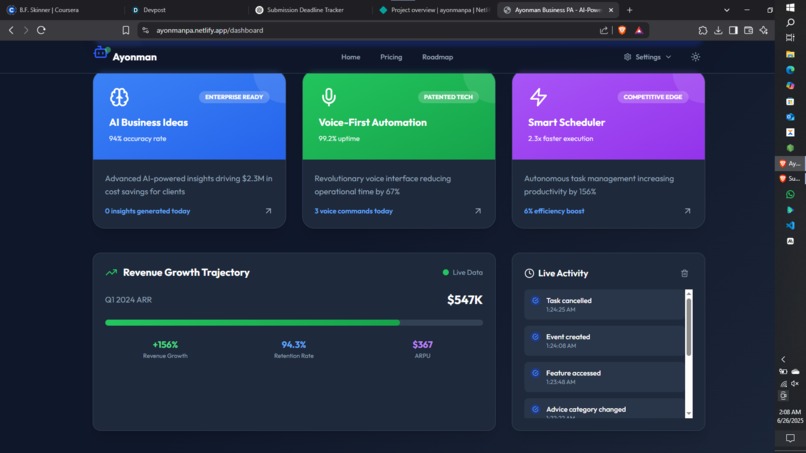Open '3 voice commands today' link
The height and width of the screenshot is (453, 806).
tap(354, 211)
